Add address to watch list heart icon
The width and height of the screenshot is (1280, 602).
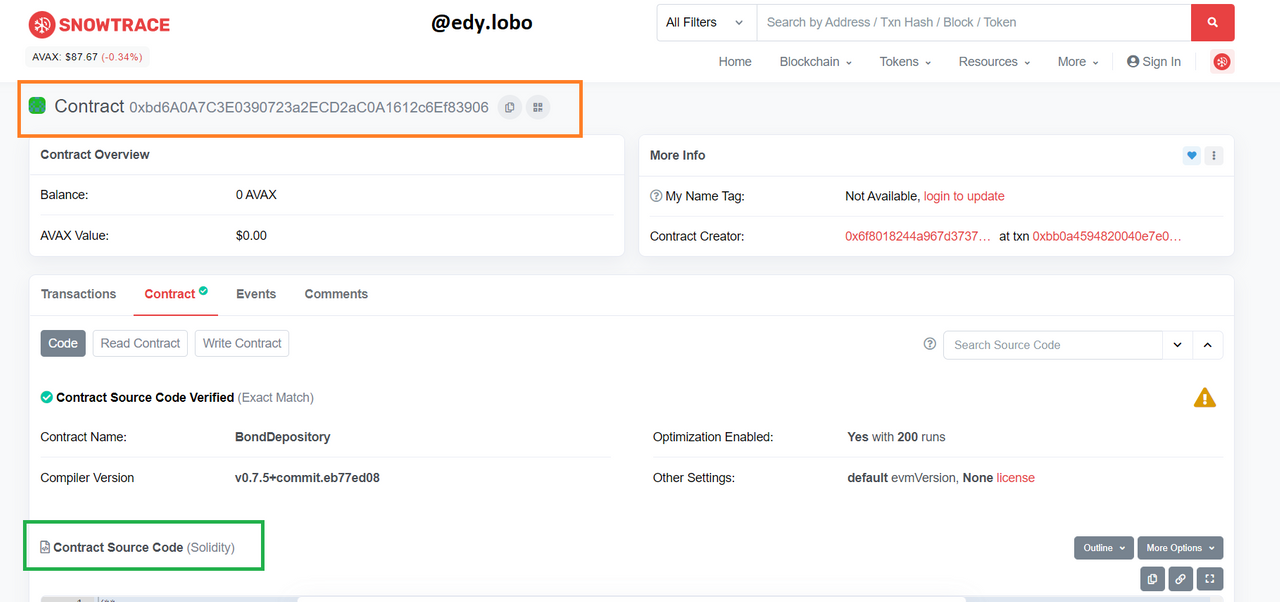pos(1191,155)
